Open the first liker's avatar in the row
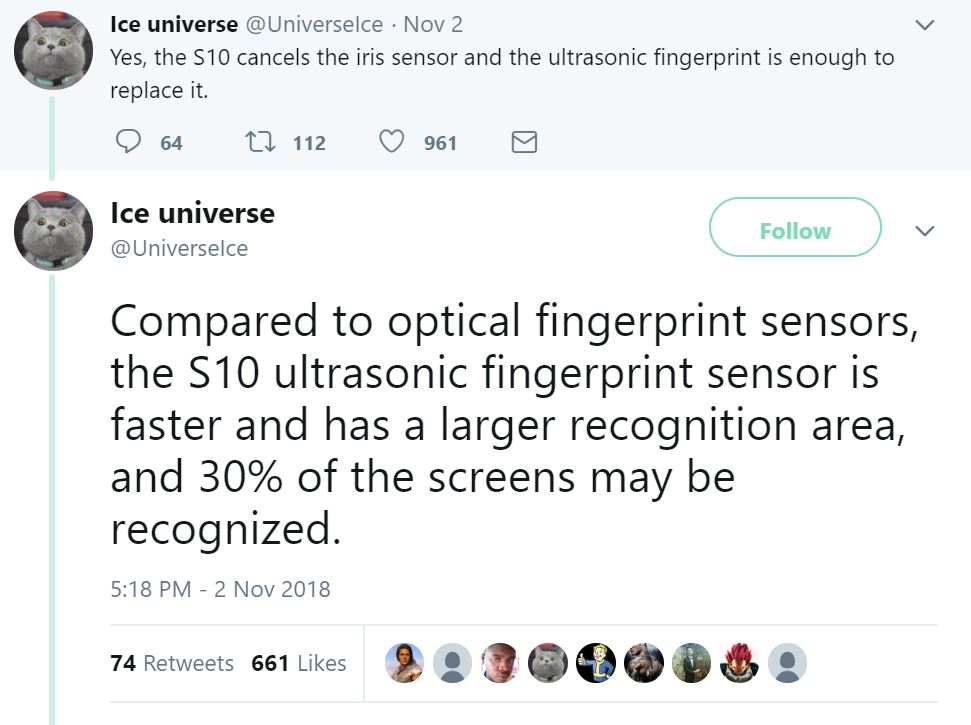Viewport: 971px width, 725px height. 404,663
